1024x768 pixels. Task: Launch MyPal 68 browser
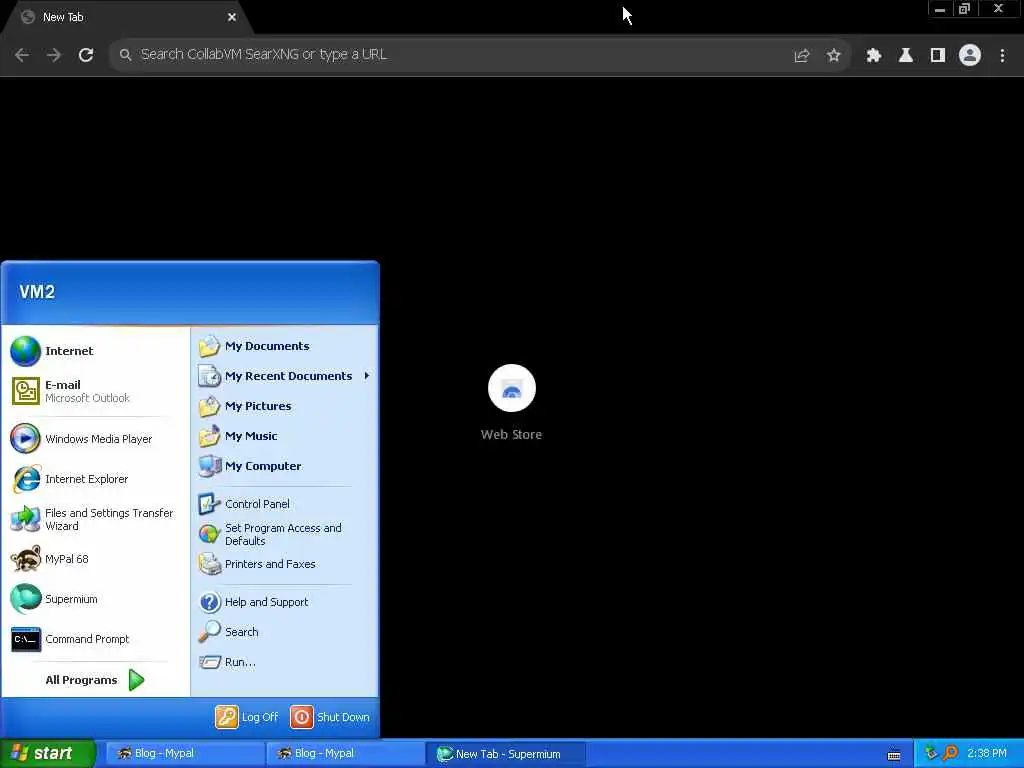95,559
